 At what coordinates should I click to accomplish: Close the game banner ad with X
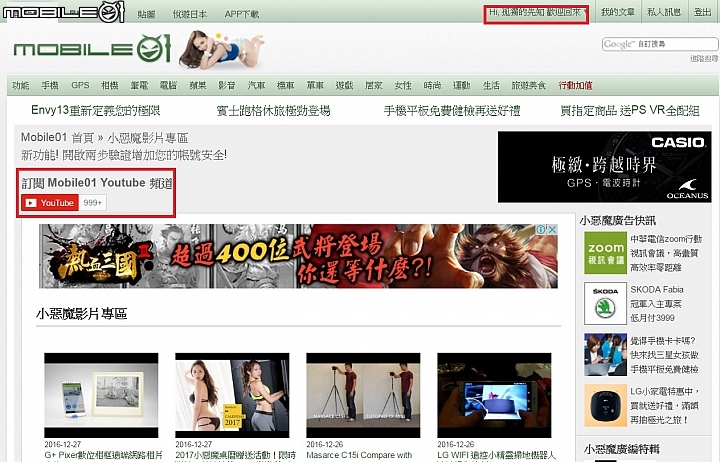[552, 229]
